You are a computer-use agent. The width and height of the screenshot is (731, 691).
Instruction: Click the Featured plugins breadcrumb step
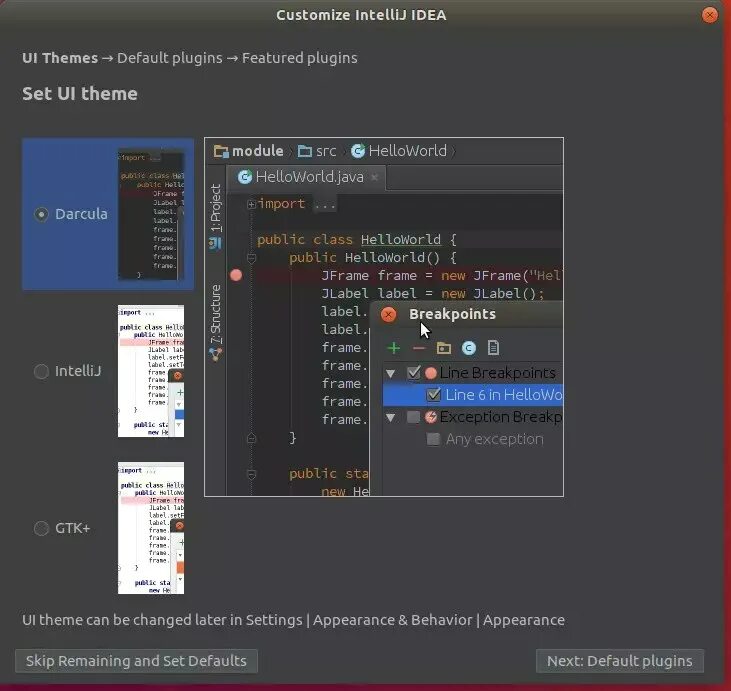300,58
